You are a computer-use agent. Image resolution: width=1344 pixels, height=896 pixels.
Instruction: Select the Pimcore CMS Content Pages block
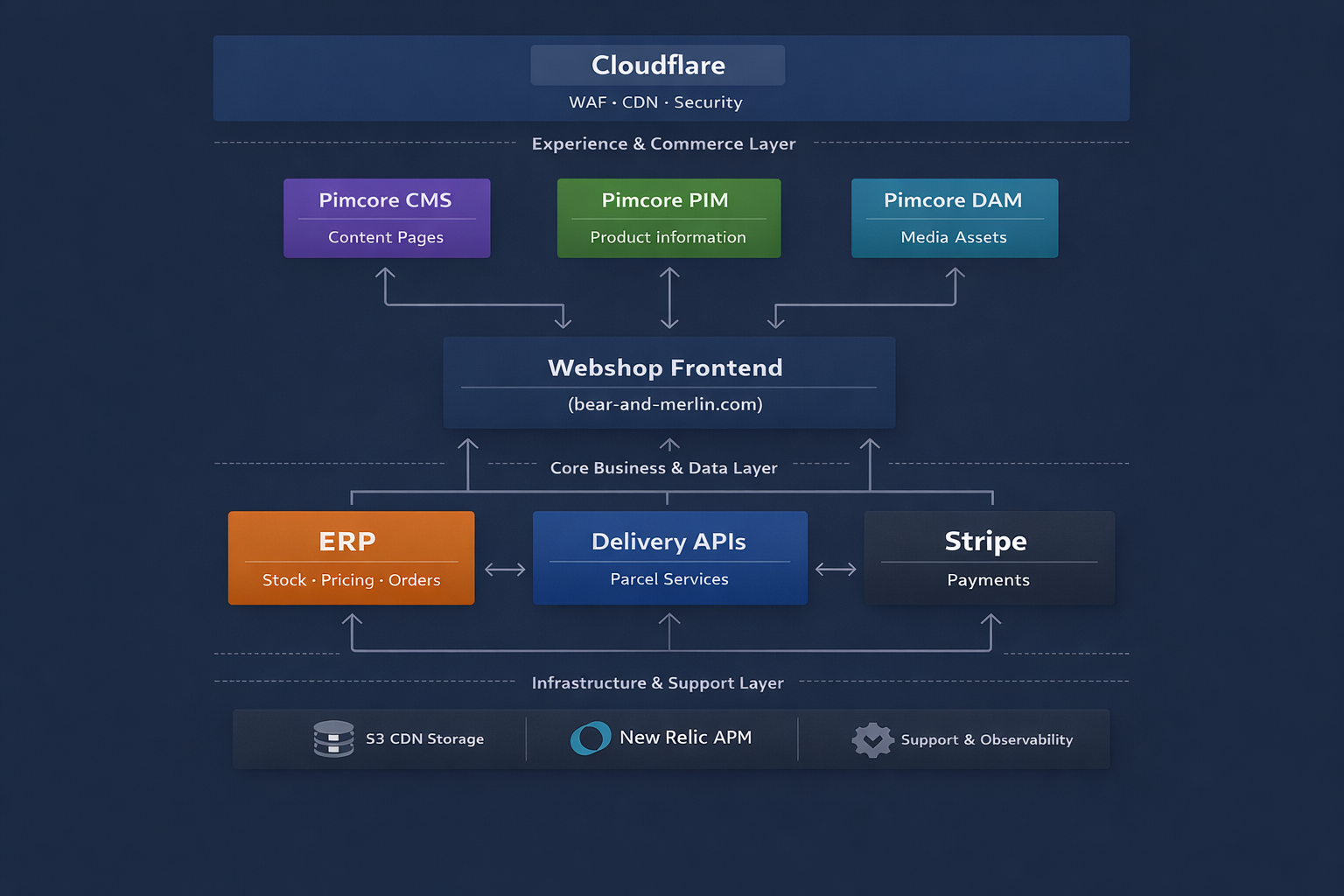coord(387,219)
